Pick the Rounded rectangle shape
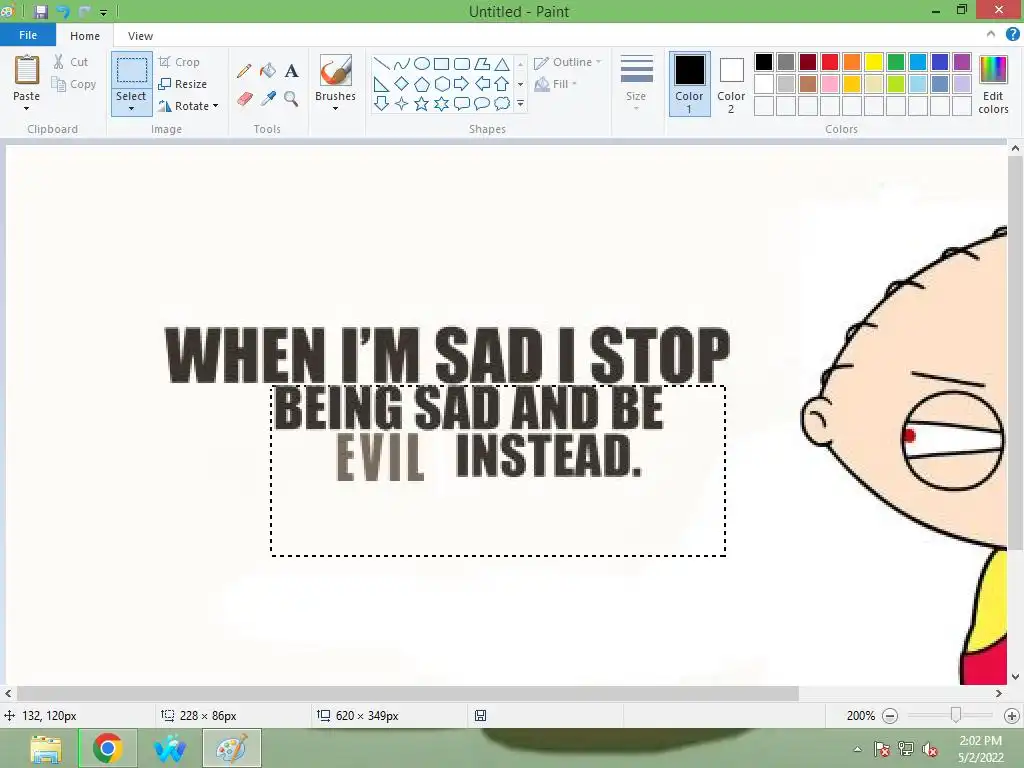The image size is (1024, 768). pos(462,63)
